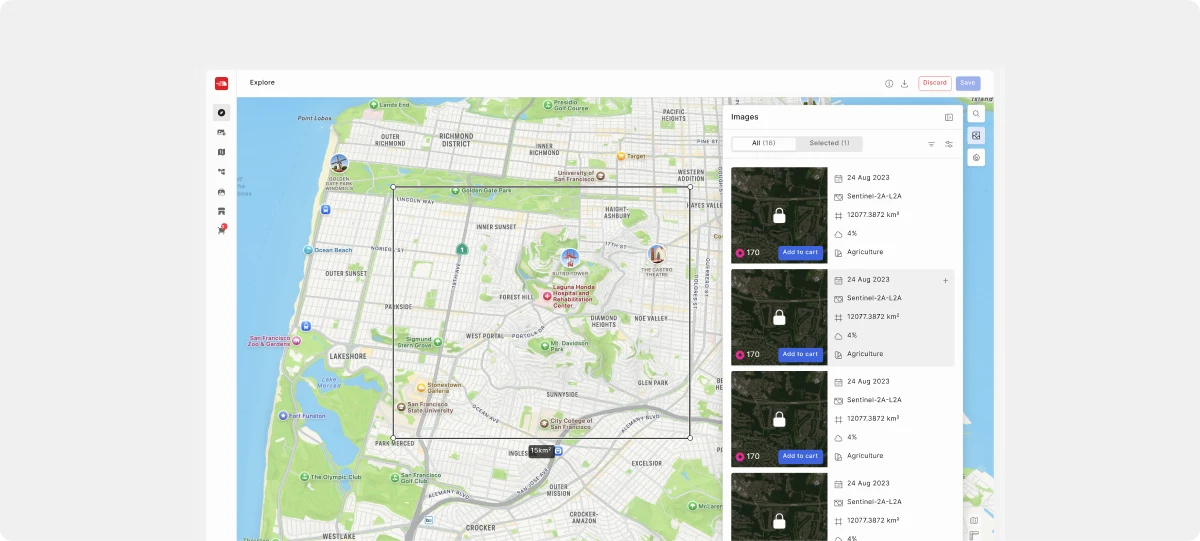1200x541 pixels.
Task: Click the Target store marker on map
Action: 621,157
